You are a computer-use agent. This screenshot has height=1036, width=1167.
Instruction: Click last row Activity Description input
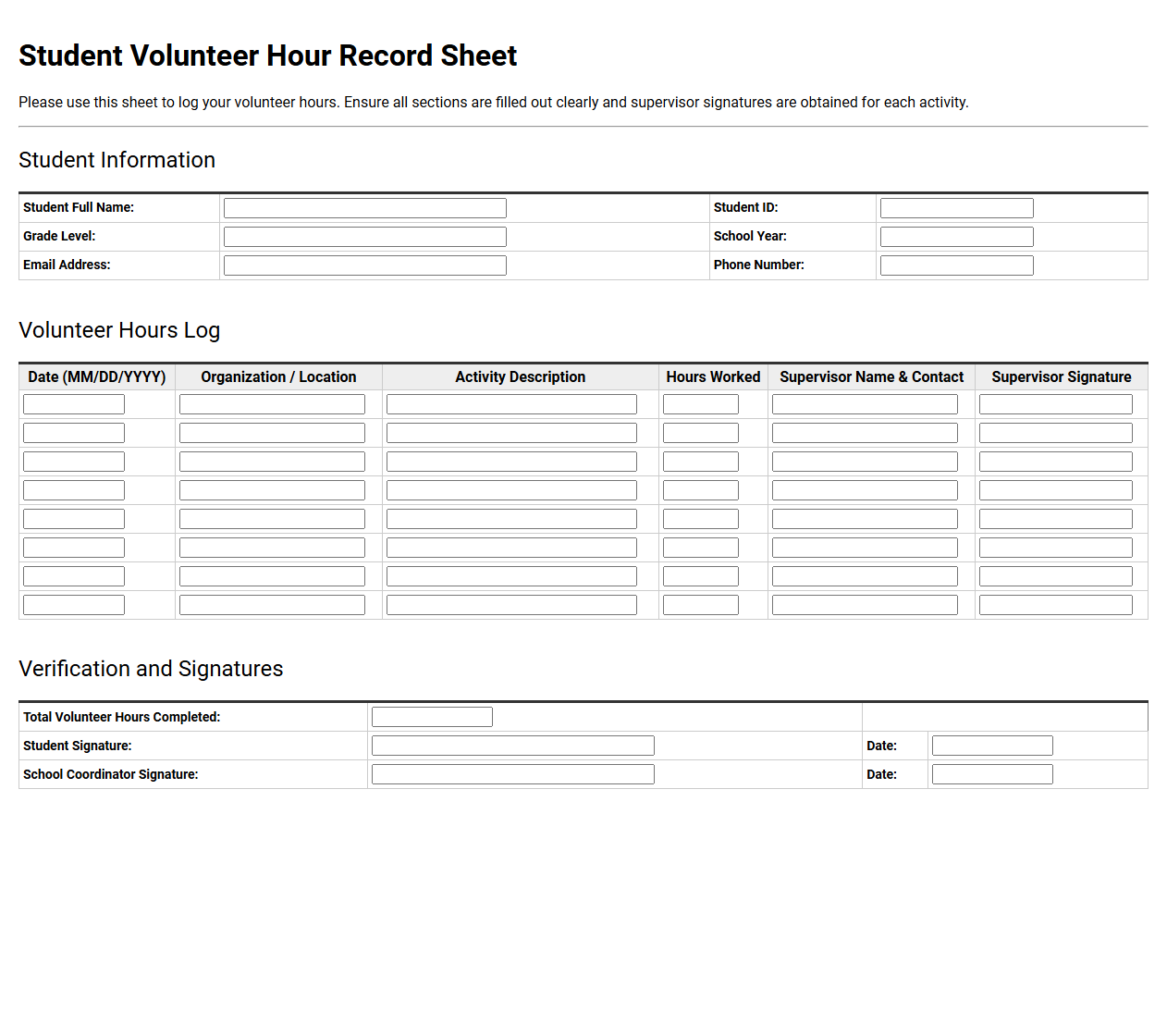[x=511, y=605]
